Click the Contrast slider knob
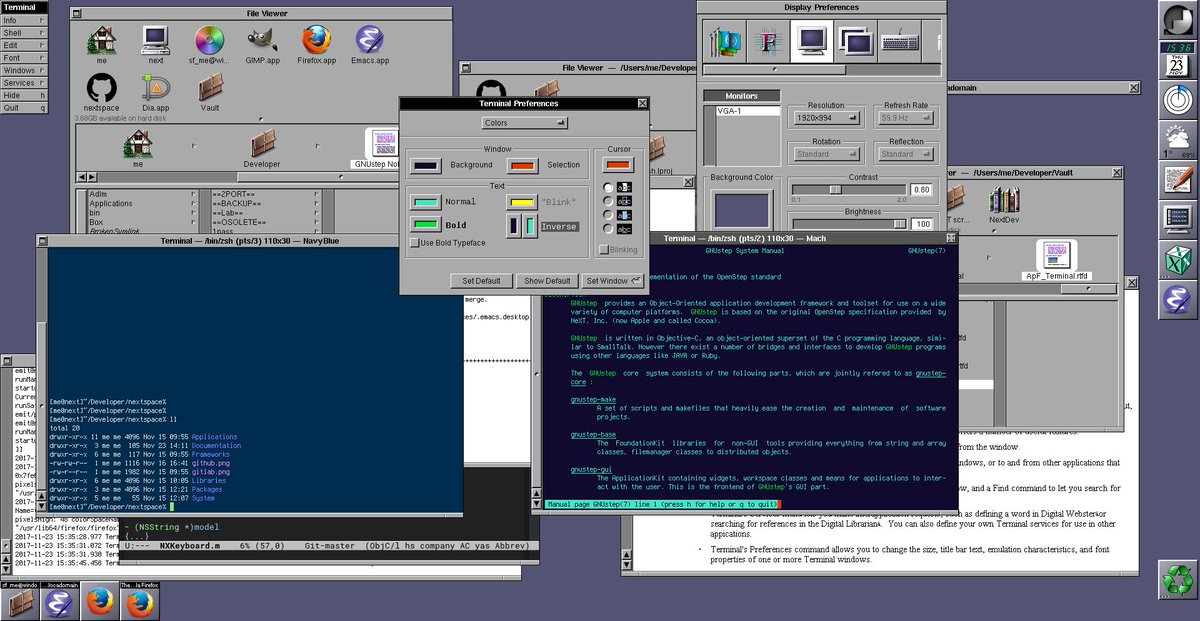 pyautogui.click(x=835, y=189)
